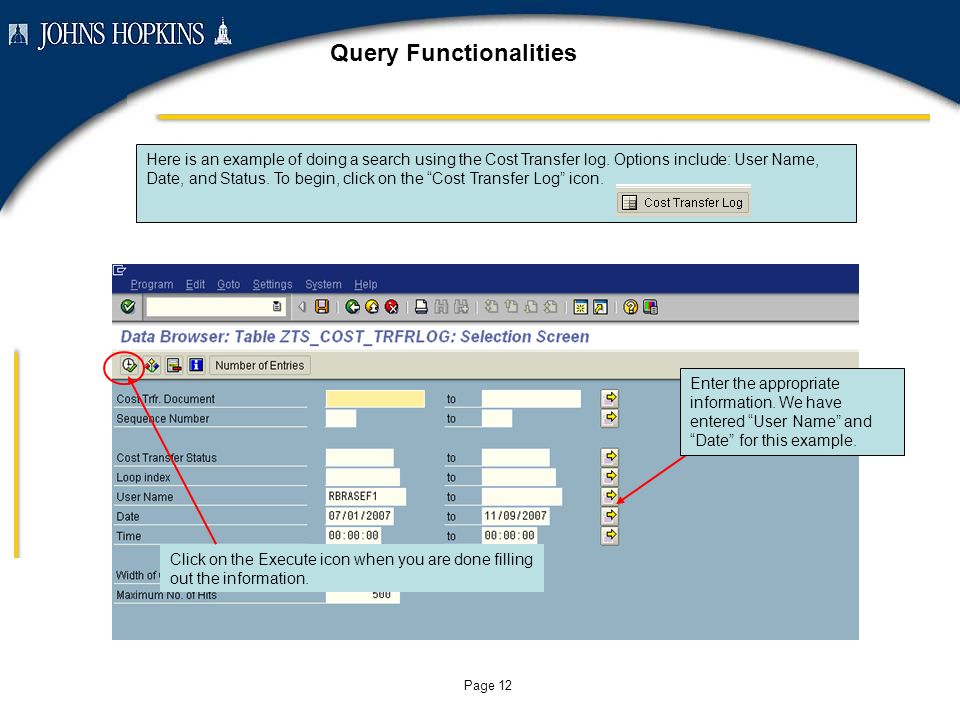Screen dimensions: 960x720
Task: Click the User Name field containing RBRASEF1
Action: pos(366,497)
